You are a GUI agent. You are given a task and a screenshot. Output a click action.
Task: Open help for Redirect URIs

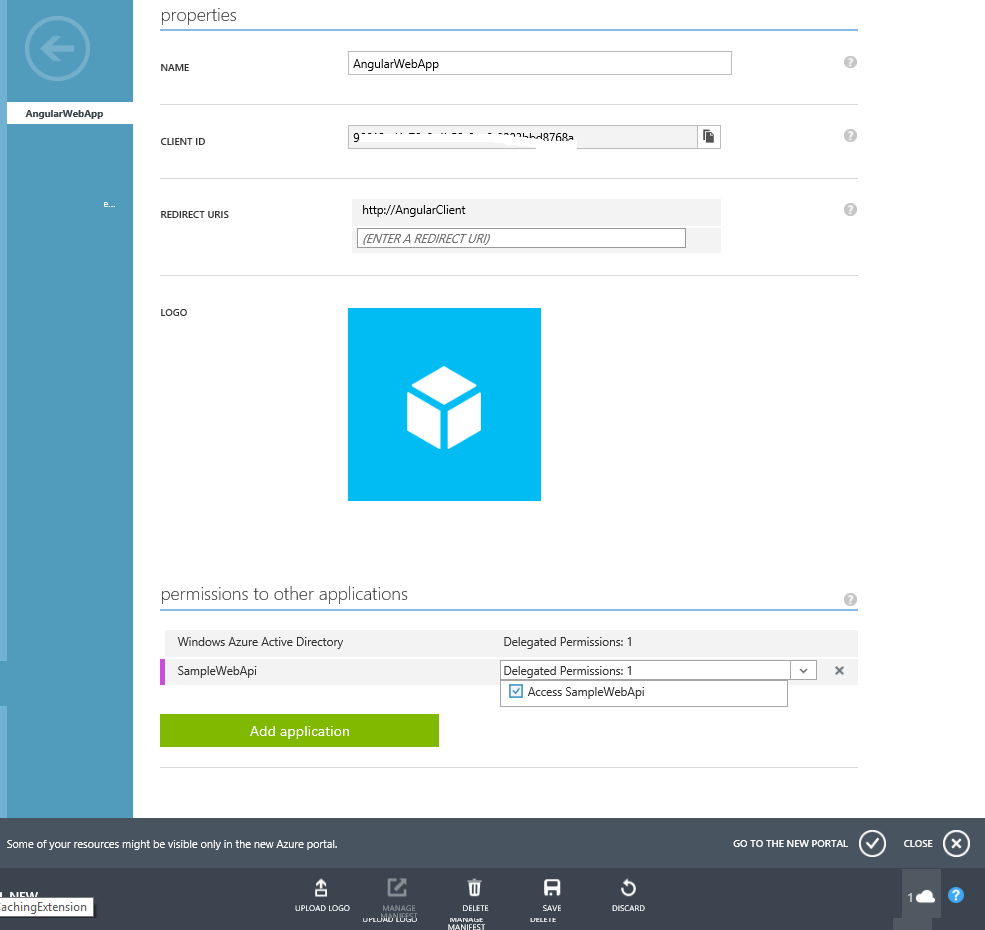click(850, 210)
